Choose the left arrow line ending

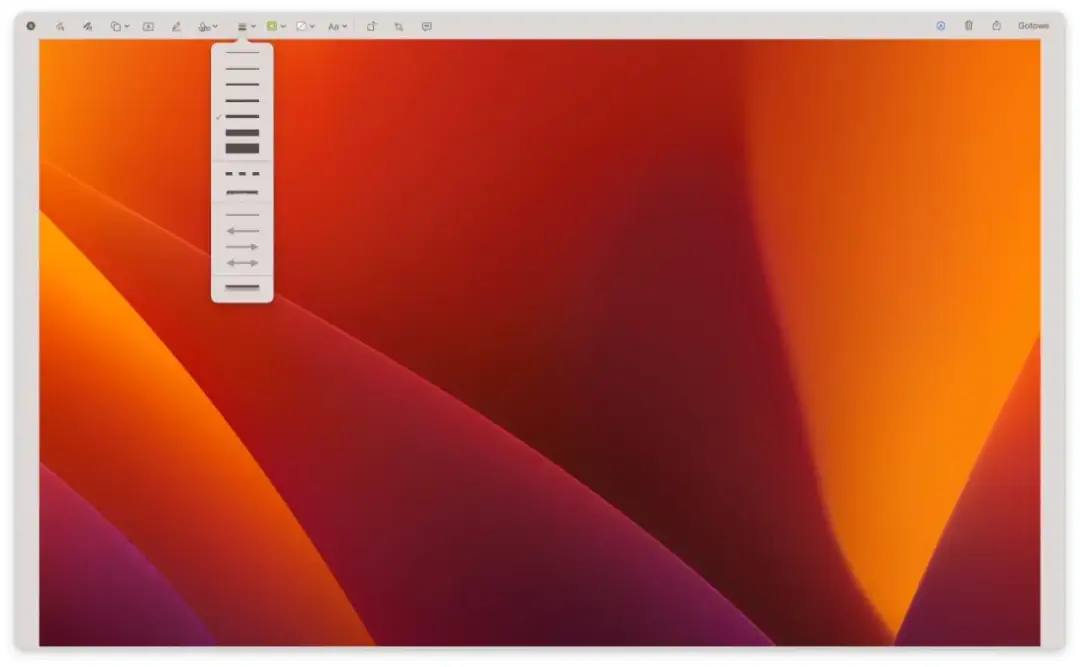point(240,231)
